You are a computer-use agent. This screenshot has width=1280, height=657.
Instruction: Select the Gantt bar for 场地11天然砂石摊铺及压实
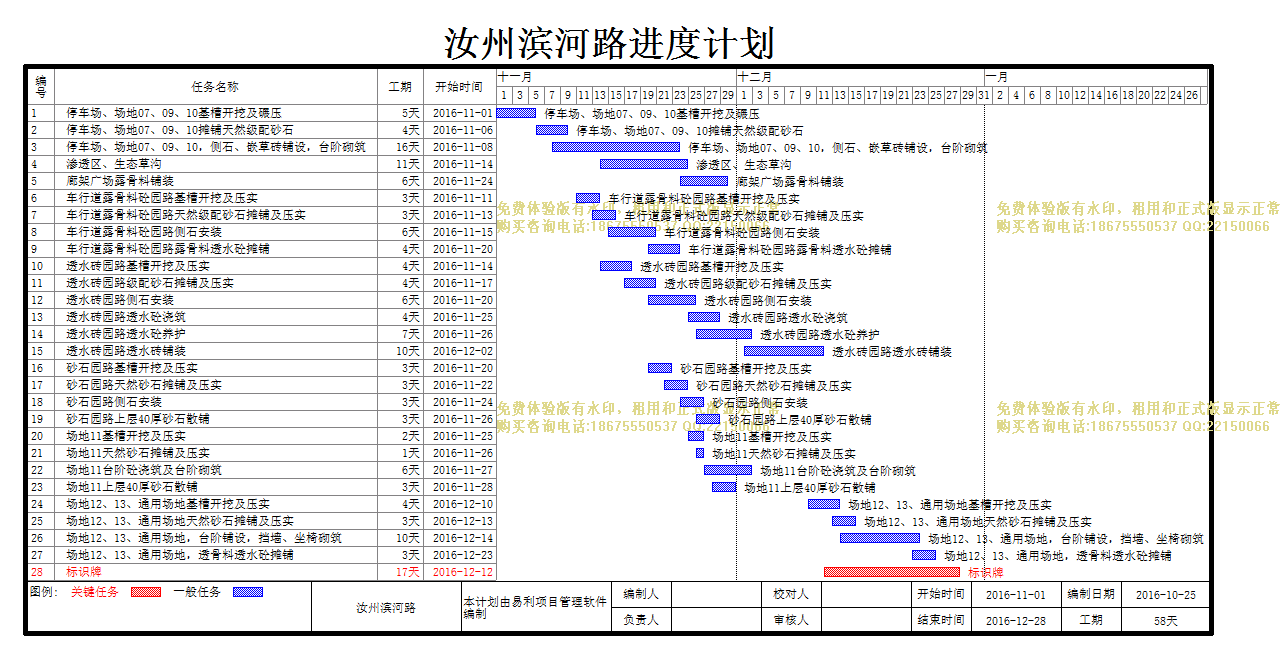700,453
